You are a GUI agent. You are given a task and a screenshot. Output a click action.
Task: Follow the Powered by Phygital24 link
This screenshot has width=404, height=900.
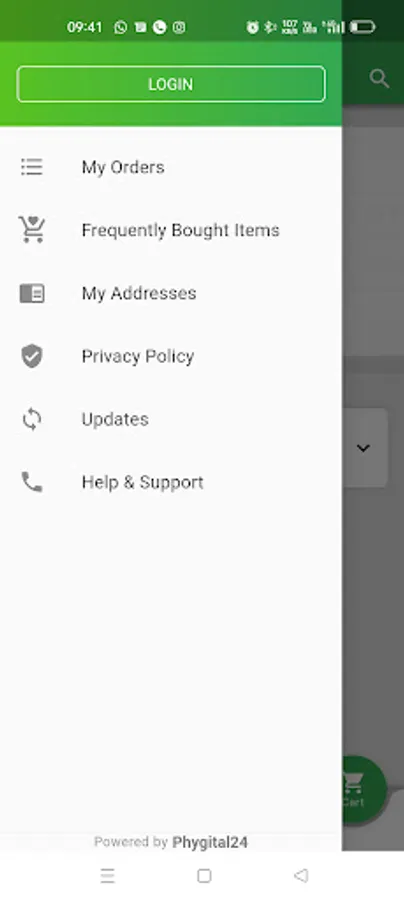(171, 842)
